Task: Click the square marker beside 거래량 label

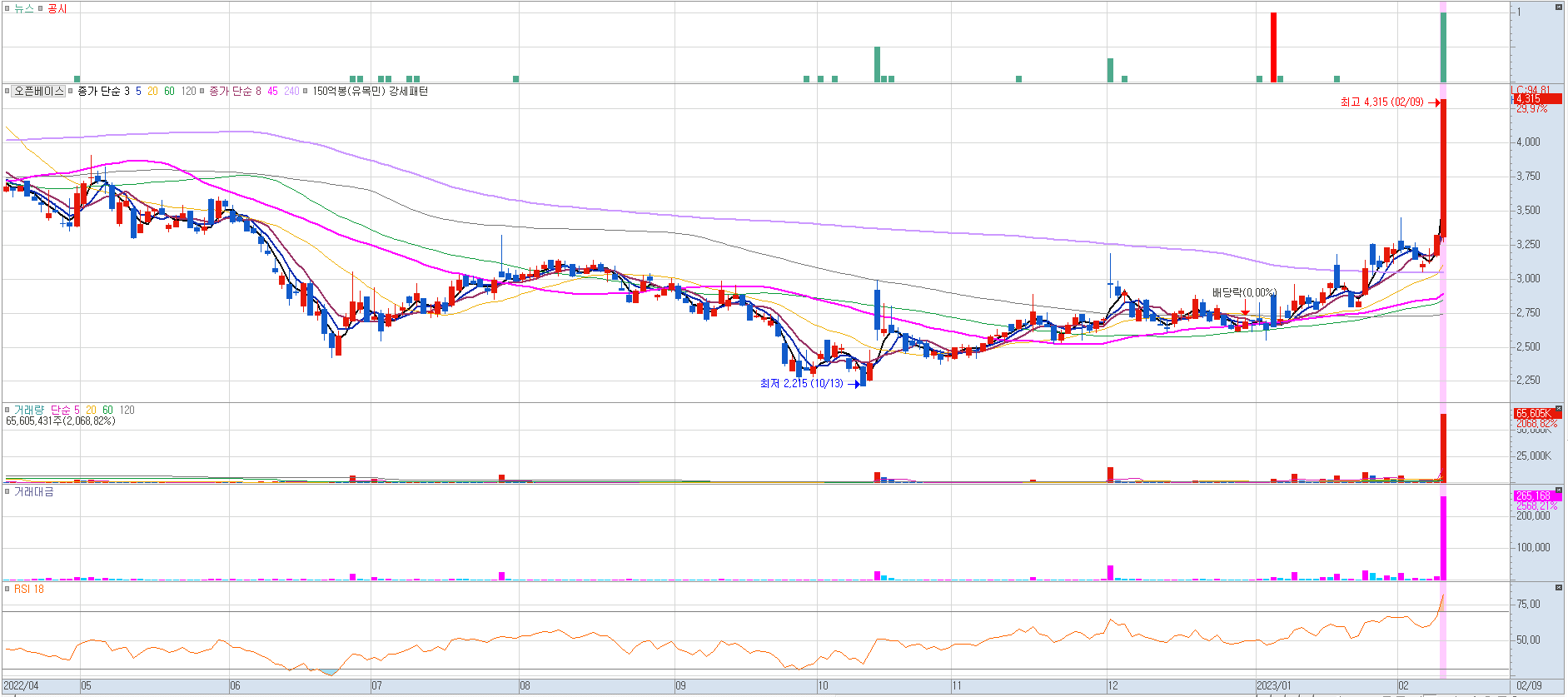Action: point(7,410)
